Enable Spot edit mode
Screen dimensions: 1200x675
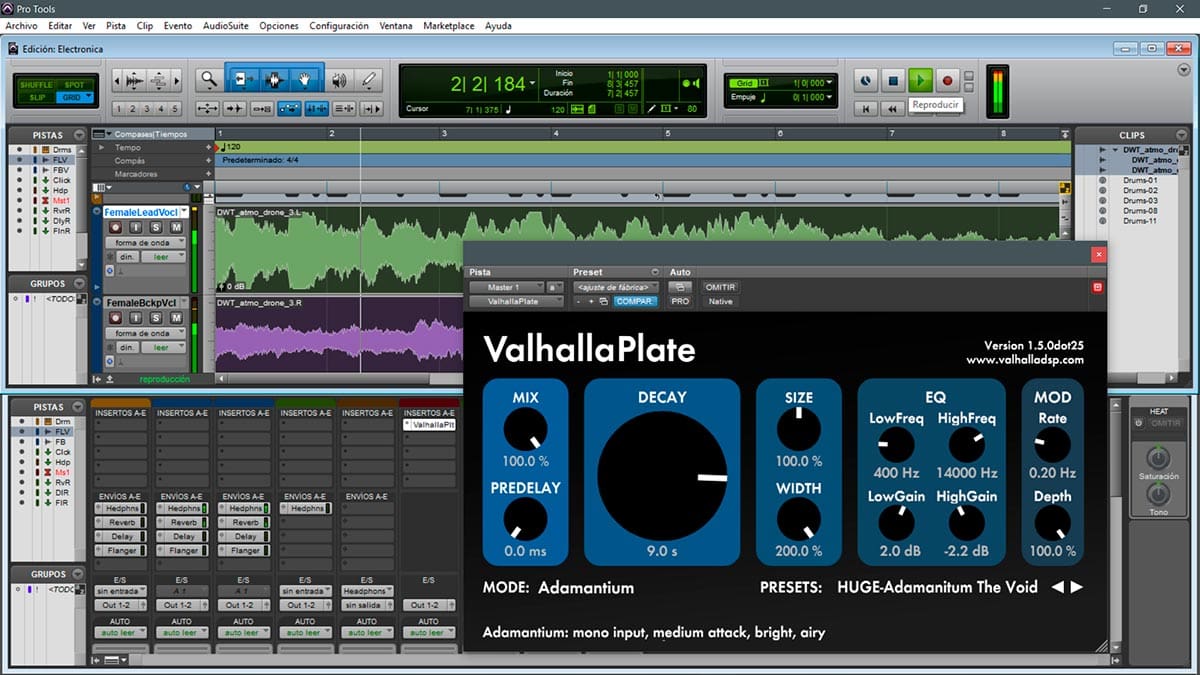74,85
